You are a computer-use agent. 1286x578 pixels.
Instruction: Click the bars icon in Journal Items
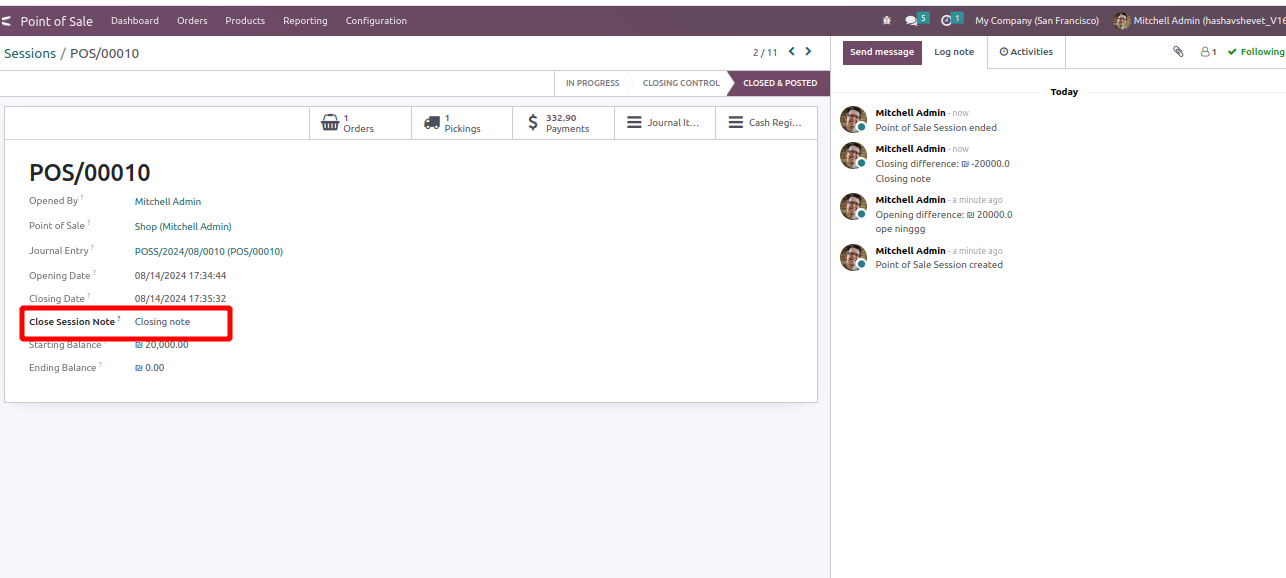[634, 123]
